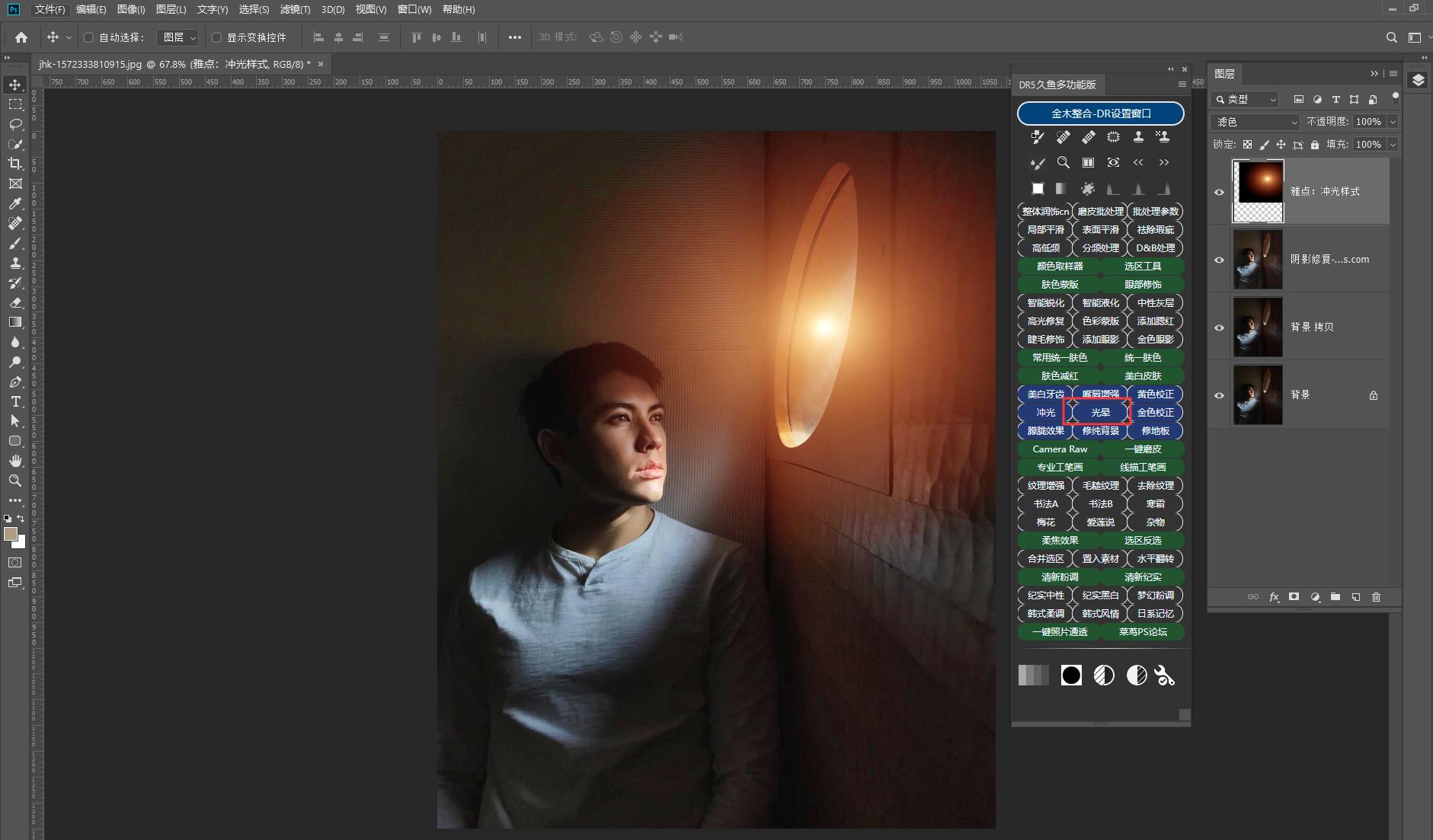Select the Zoom tool in toolbar
This screenshot has width=1433, height=840.
point(15,481)
